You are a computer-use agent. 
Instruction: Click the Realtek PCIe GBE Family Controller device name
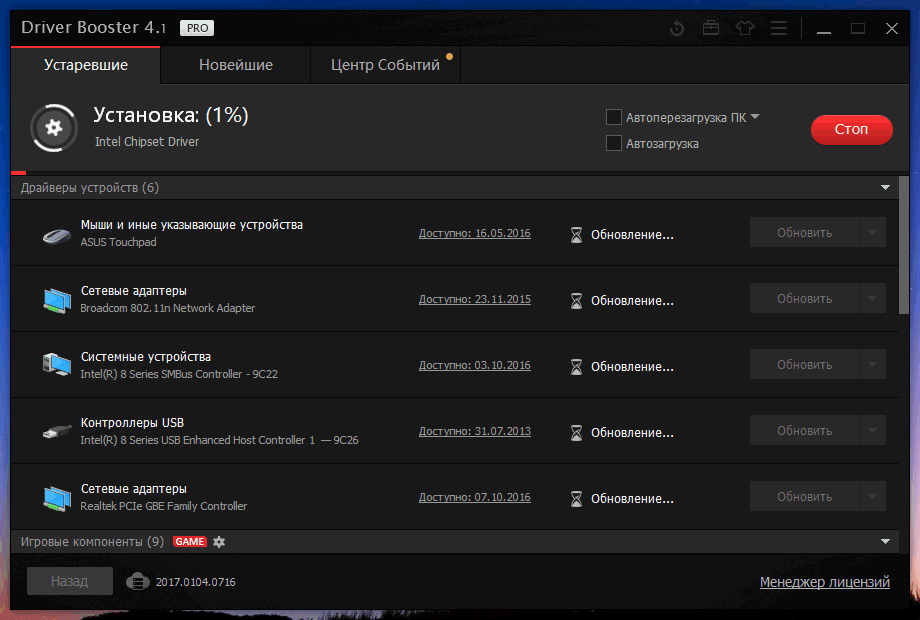164,506
